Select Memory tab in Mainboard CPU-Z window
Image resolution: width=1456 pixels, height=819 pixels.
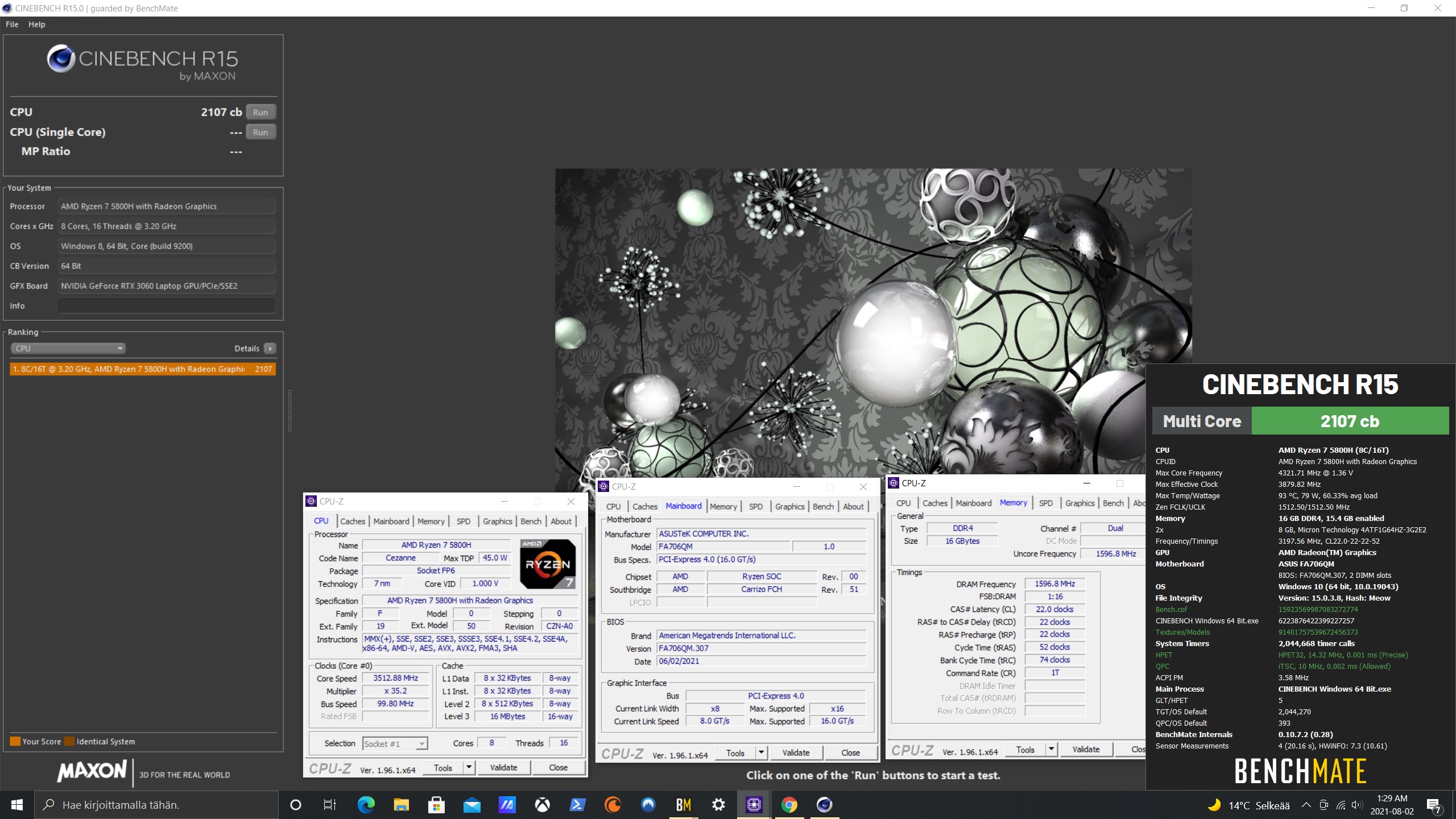[x=723, y=506]
